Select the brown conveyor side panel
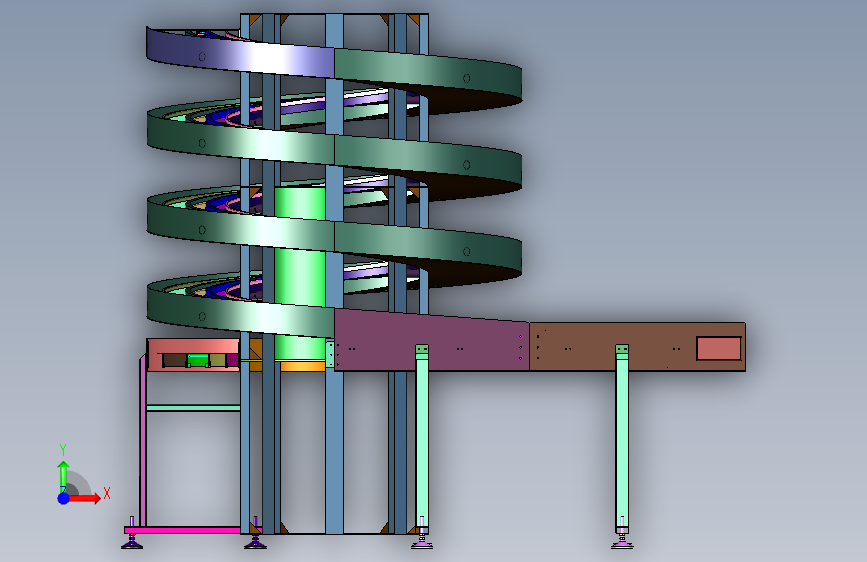Screen dimensions: 867x562 point(637,347)
